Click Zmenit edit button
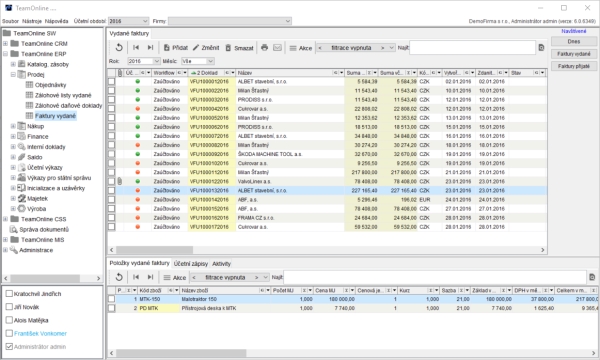 tap(206, 48)
